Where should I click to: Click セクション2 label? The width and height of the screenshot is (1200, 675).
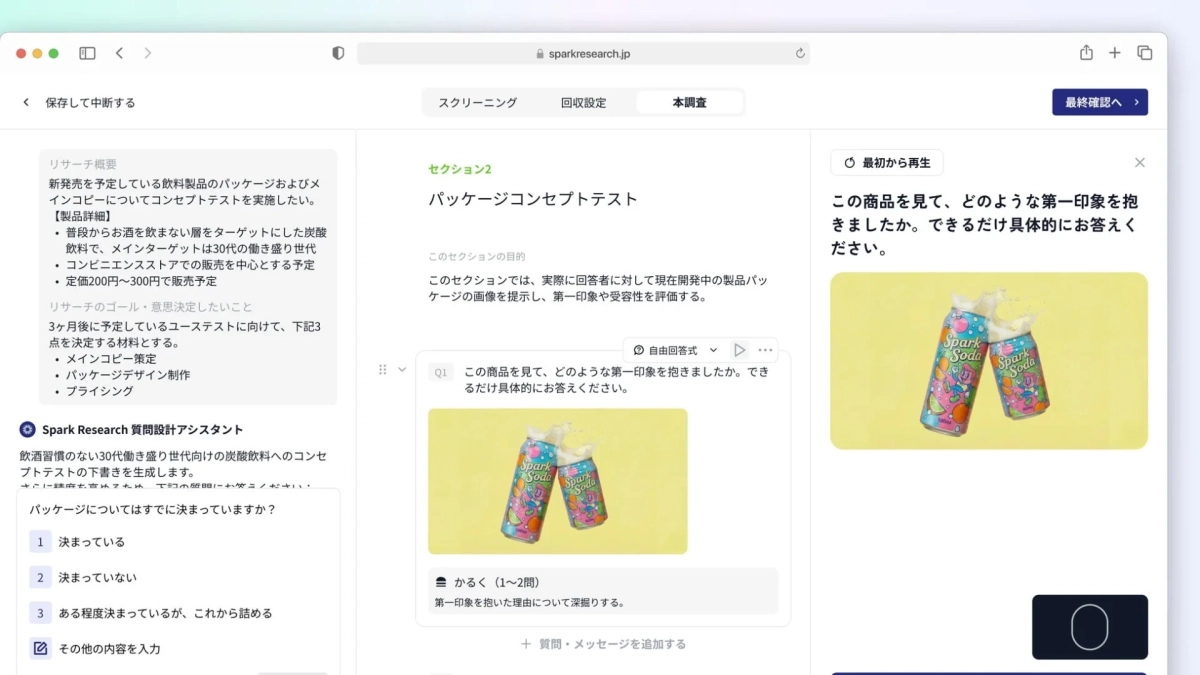(460, 169)
